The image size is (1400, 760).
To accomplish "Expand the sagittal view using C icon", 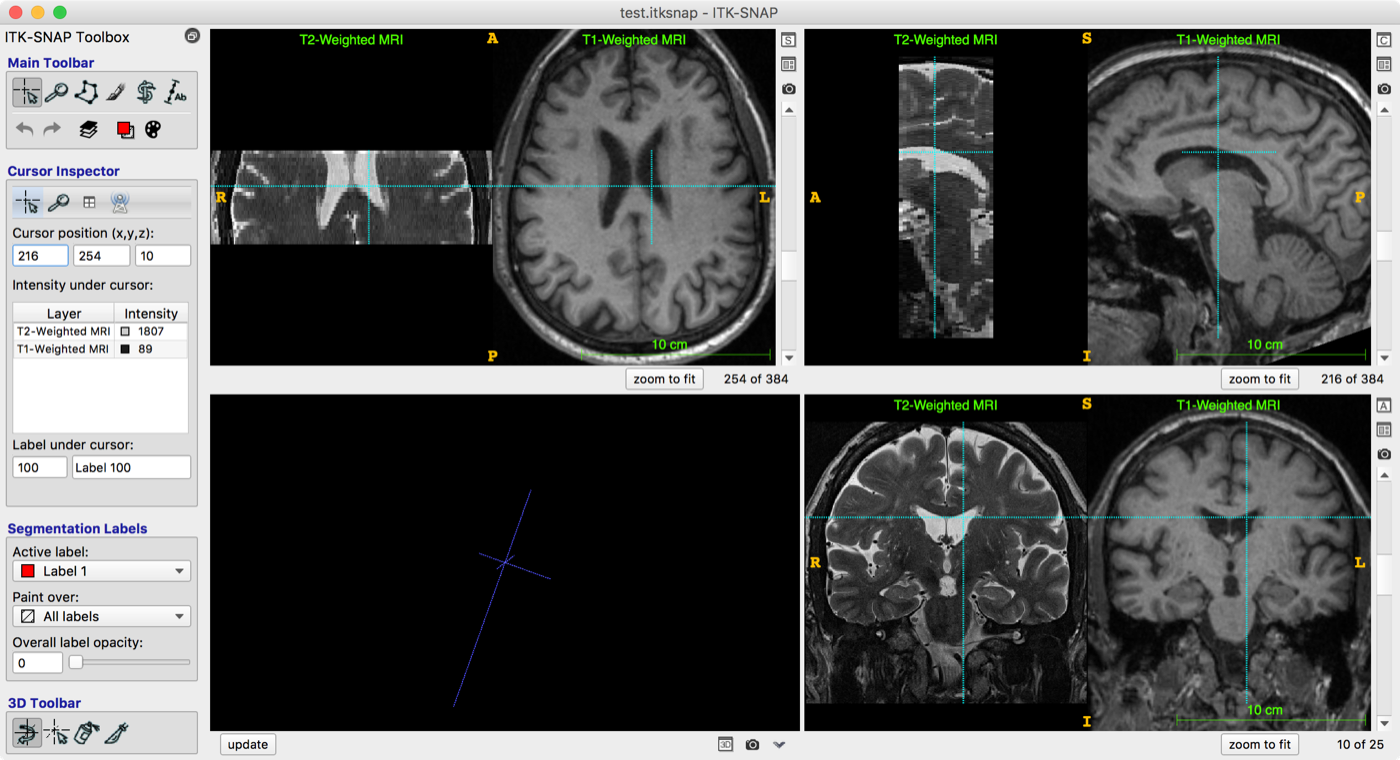I will (1384, 40).
